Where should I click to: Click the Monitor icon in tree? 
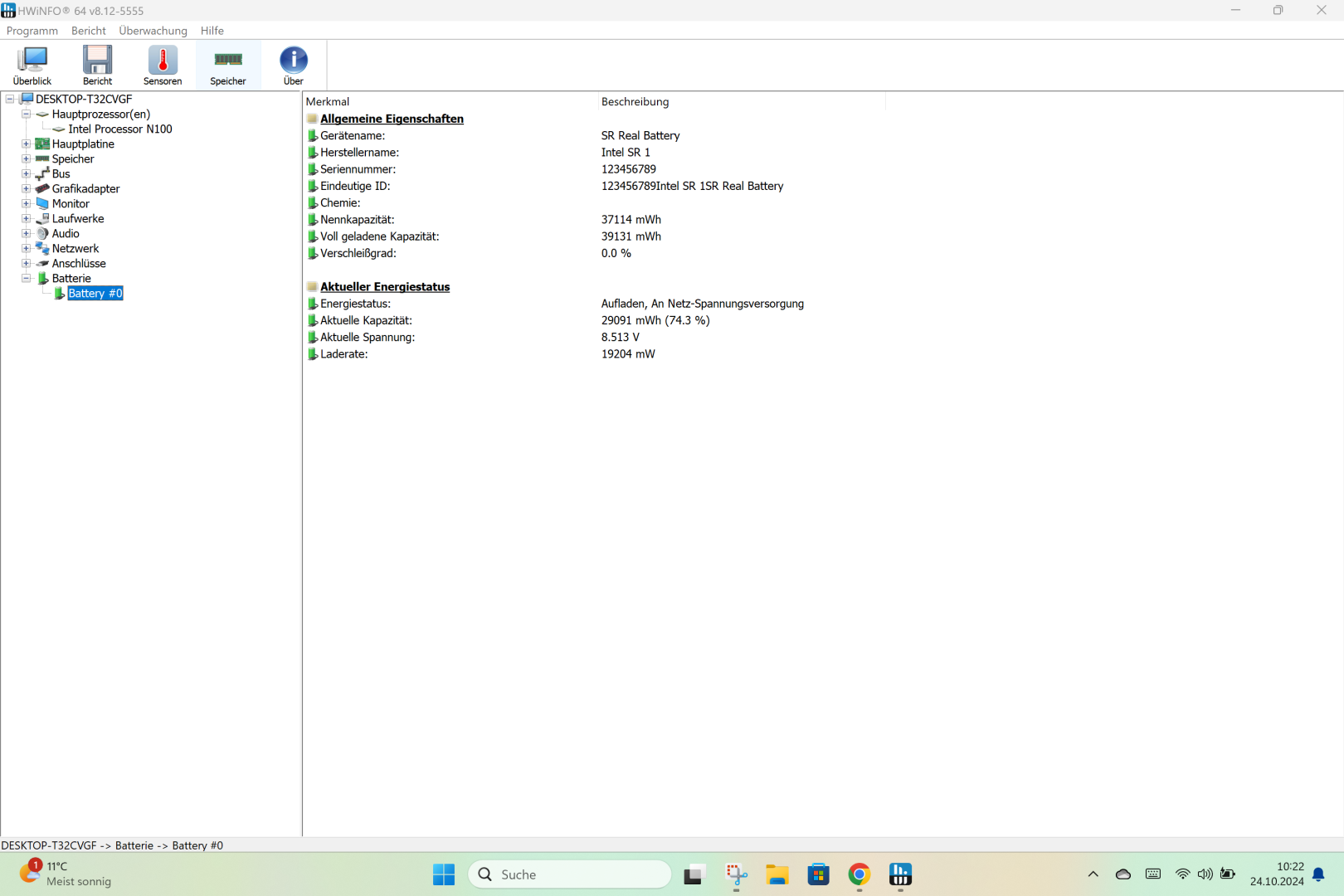[42, 203]
